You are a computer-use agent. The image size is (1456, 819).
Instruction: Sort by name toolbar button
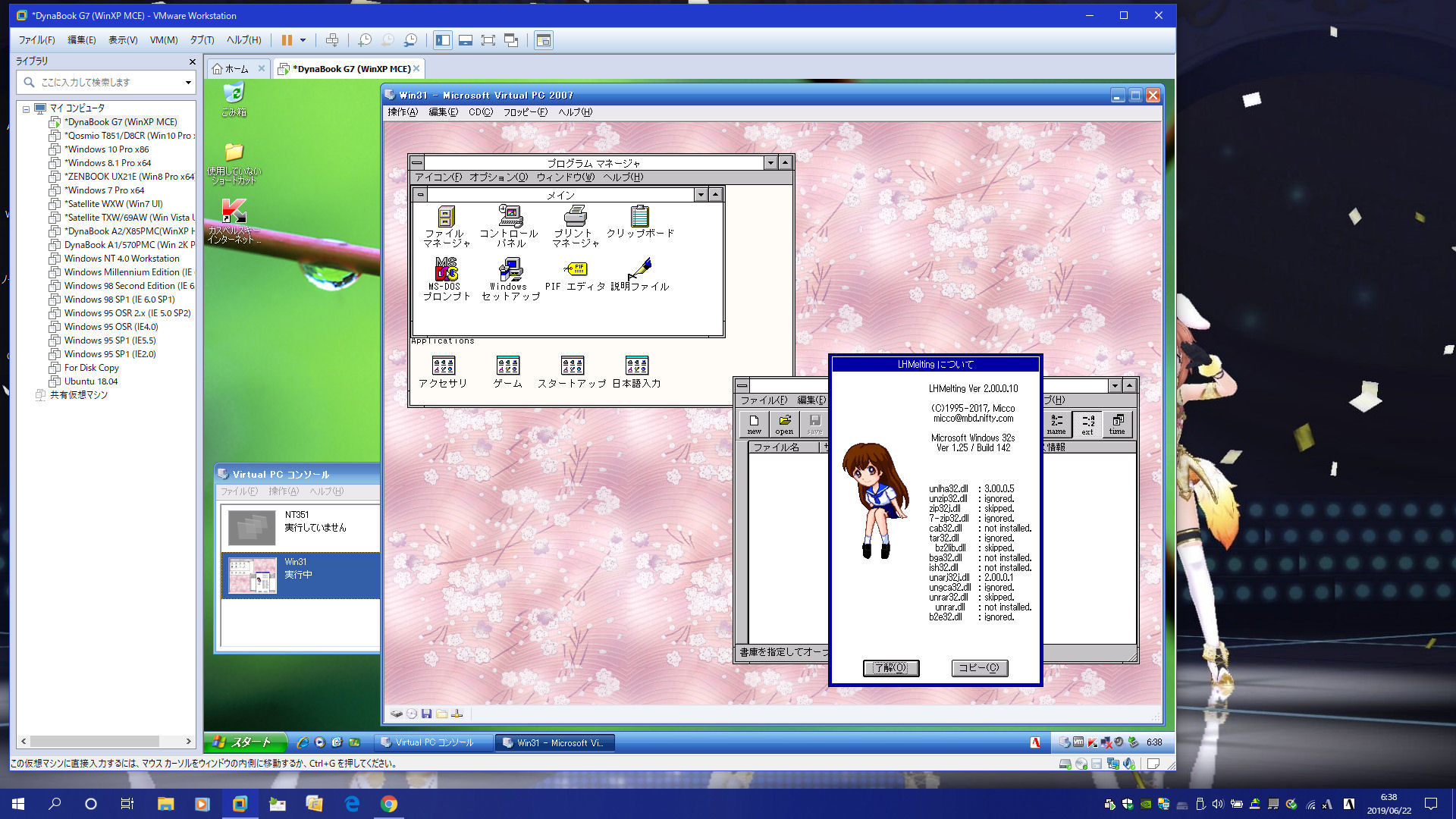coord(1056,424)
